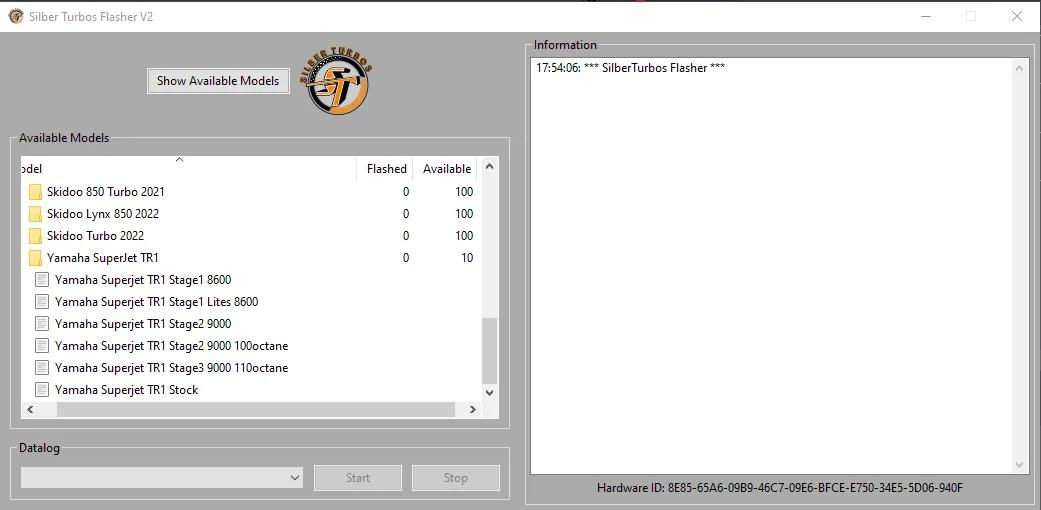The image size is (1041, 510).
Task: Select Yamaha Superjet TR1 Stage1 Lites 8600
Action: (x=156, y=302)
